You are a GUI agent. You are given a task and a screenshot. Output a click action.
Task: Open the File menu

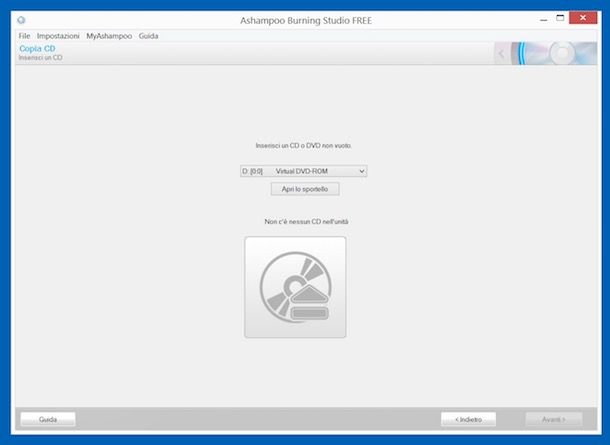24,36
